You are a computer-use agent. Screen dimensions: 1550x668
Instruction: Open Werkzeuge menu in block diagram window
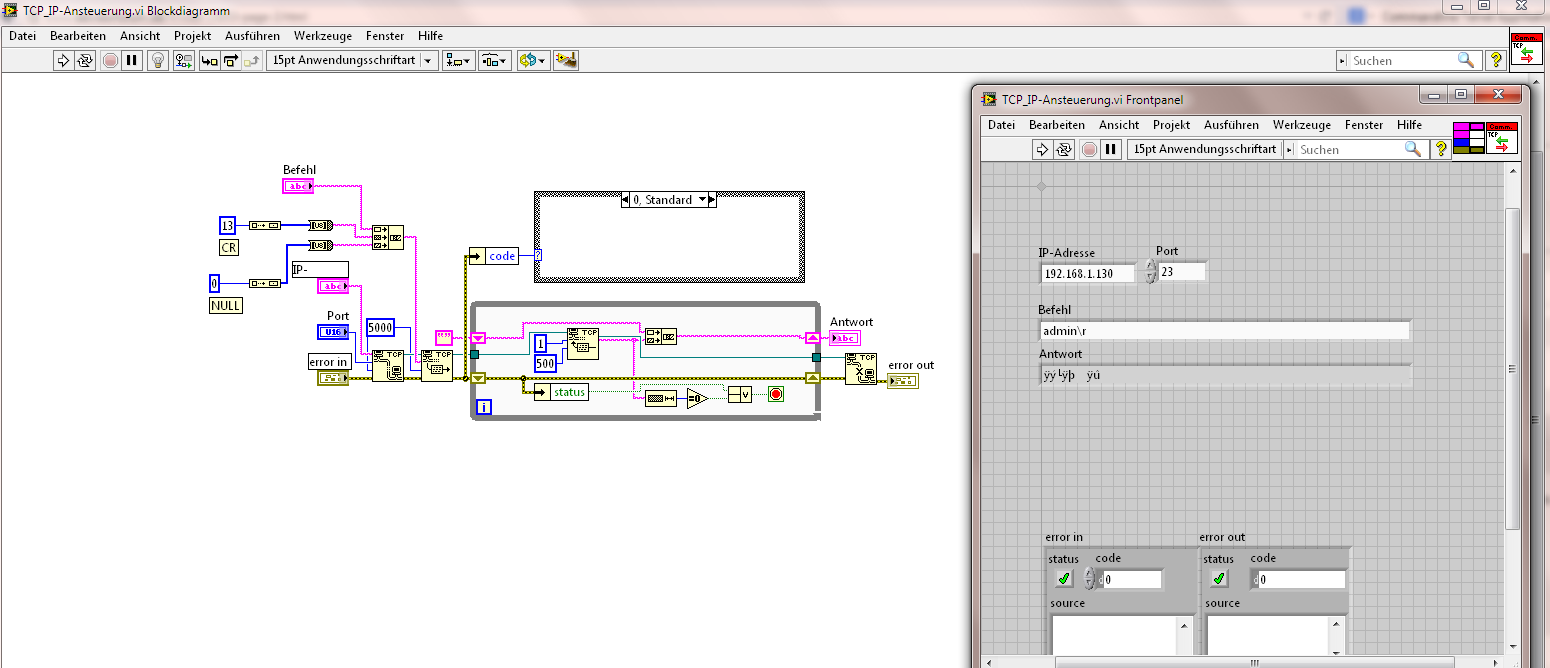coord(322,36)
